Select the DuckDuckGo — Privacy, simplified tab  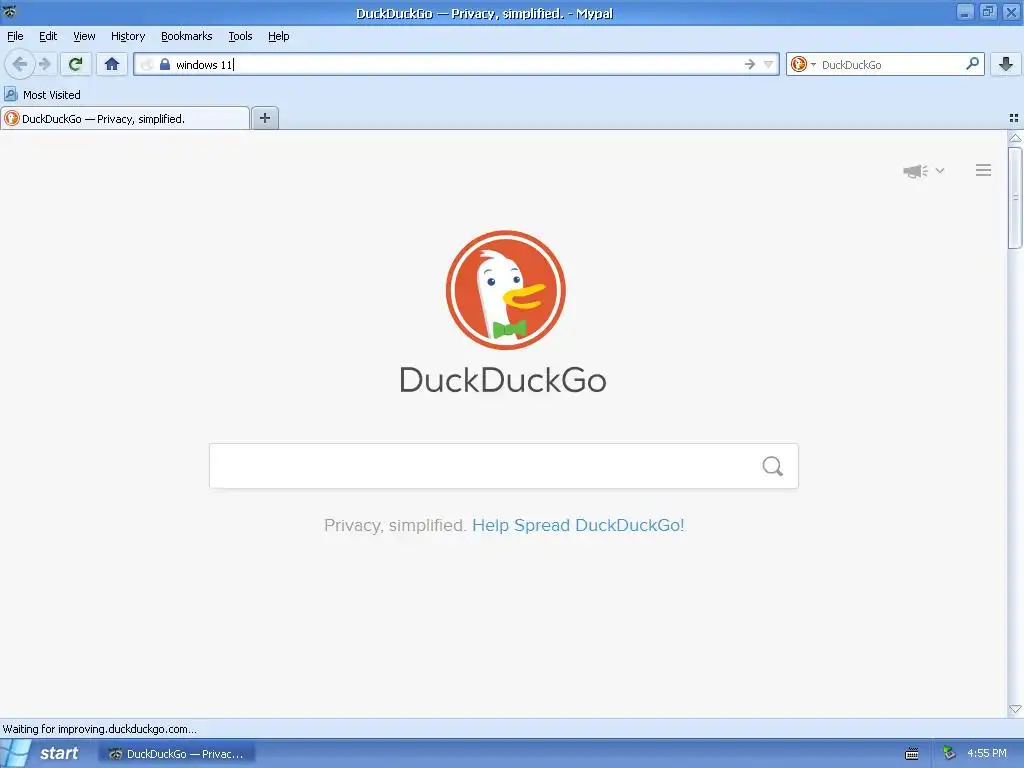[x=125, y=118]
